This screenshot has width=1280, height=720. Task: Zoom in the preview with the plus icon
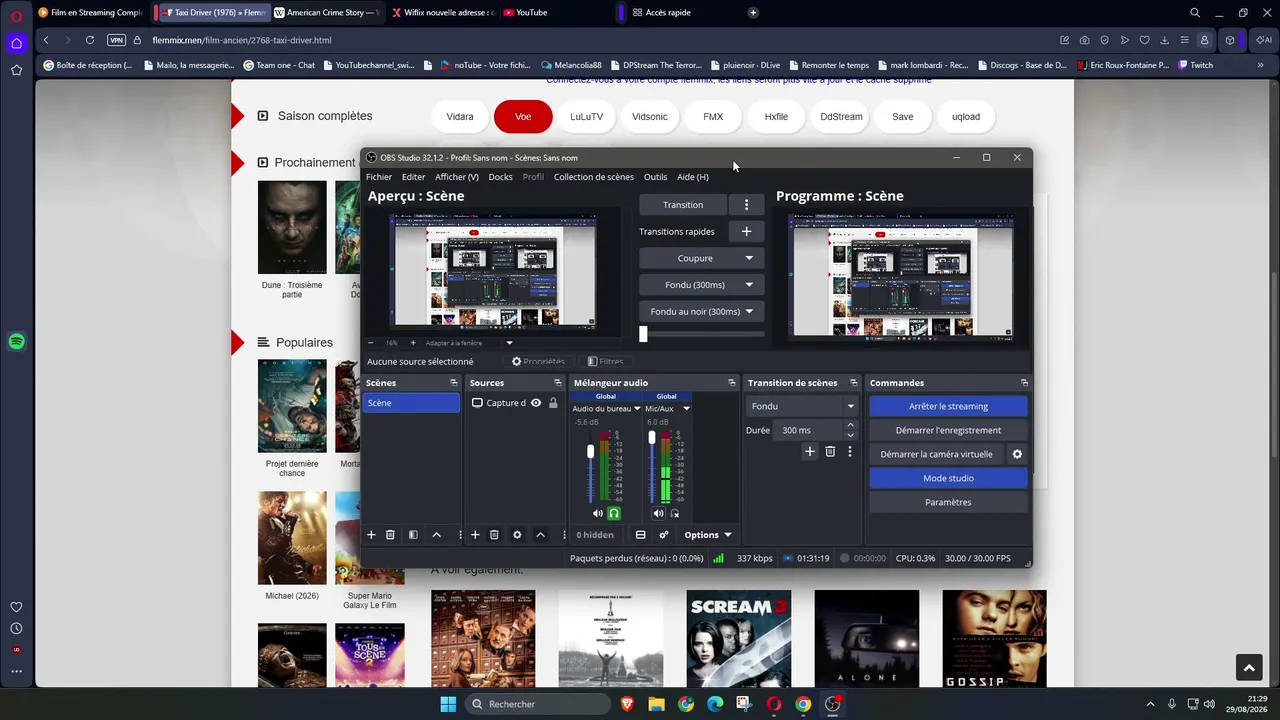tap(412, 343)
